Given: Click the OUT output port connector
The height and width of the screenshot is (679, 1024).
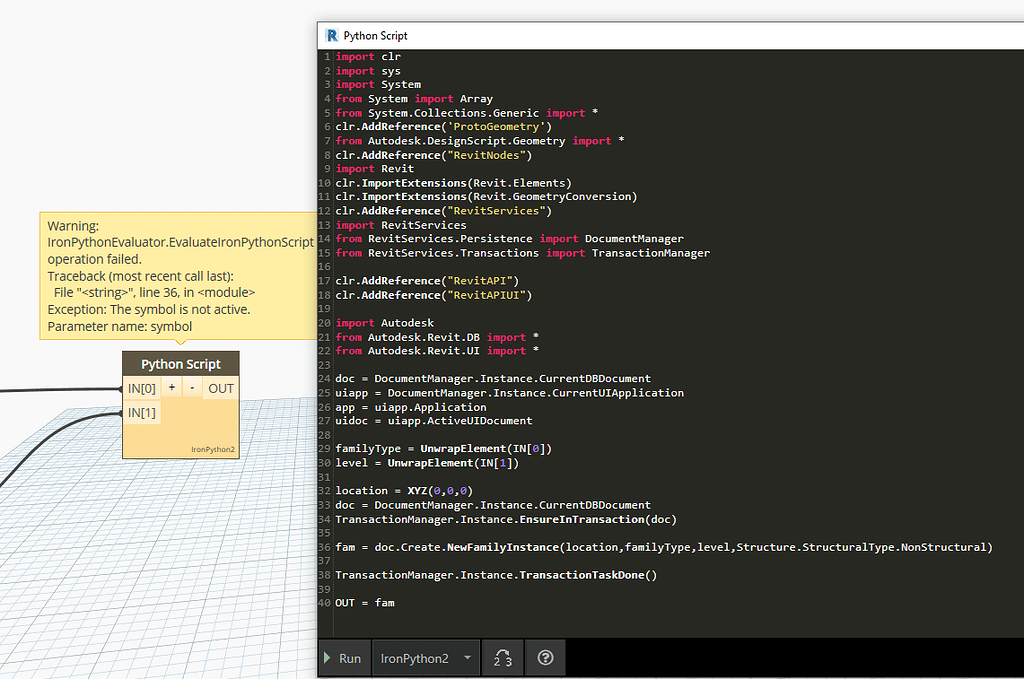Looking at the screenshot, I should [220, 388].
